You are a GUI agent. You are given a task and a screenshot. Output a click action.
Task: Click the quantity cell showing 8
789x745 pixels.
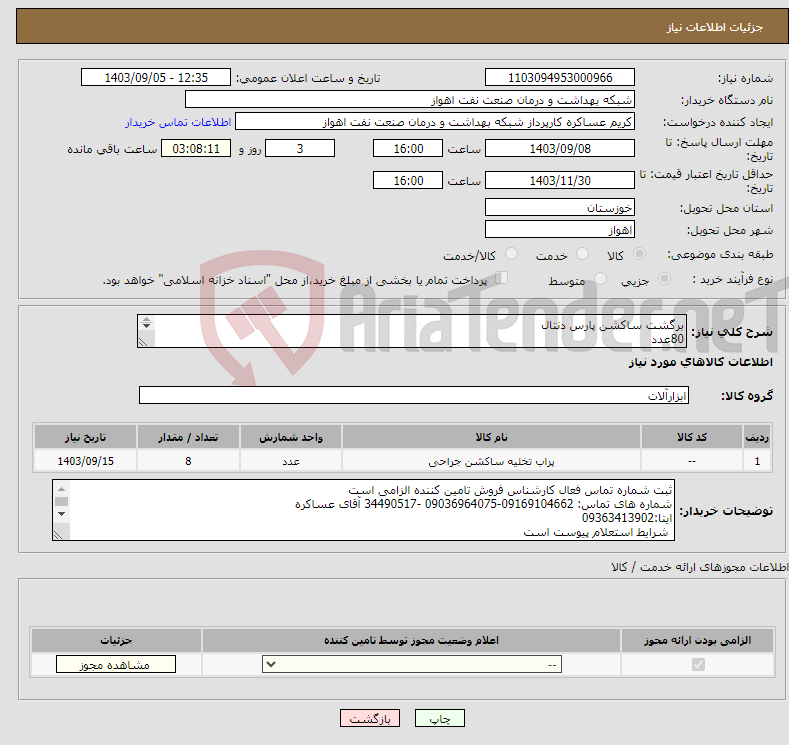(188, 461)
